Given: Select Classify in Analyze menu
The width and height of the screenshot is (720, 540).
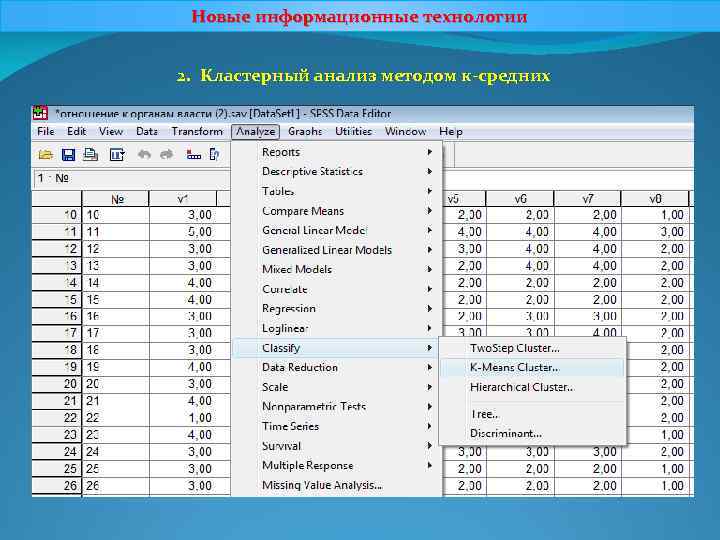Looking at the screenshot, I should click(x=337, y=348).
